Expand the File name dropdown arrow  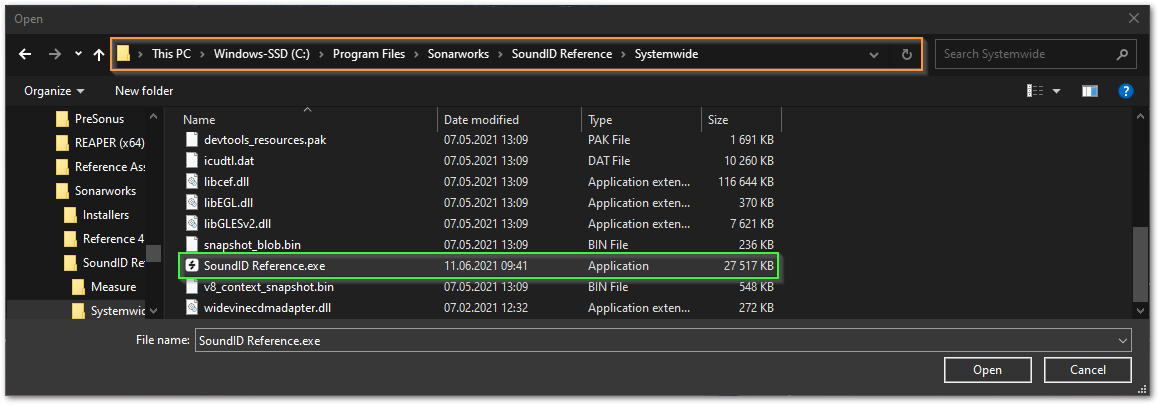click(1123, 340)
